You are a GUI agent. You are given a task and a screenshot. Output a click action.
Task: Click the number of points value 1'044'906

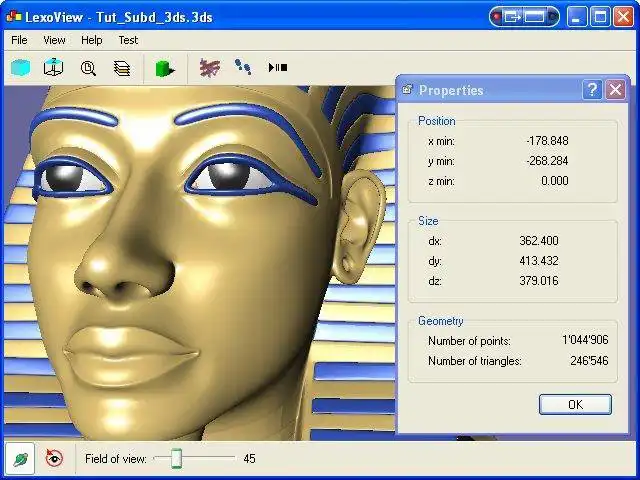585,340
